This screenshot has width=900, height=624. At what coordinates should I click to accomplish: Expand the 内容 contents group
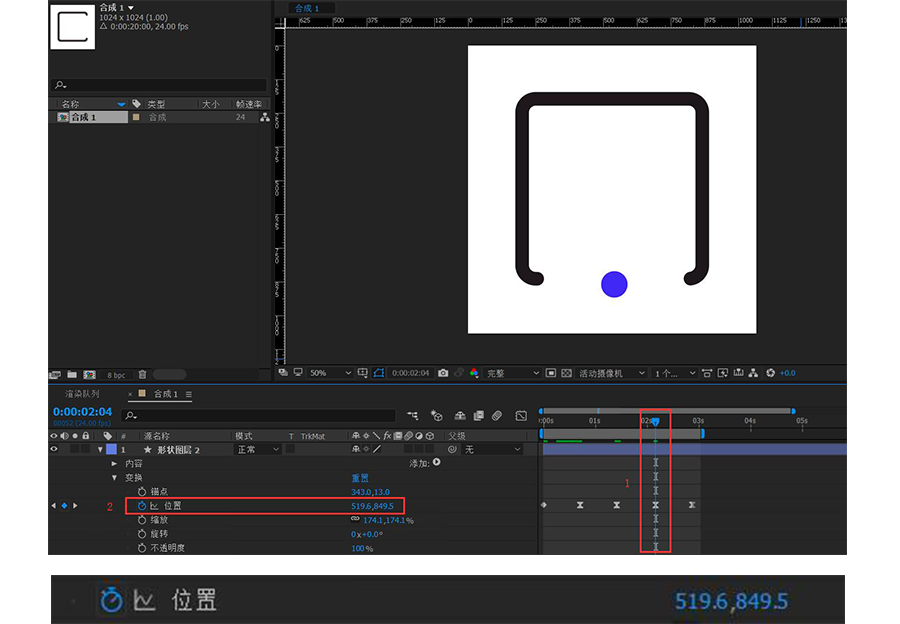coord(114,464)
